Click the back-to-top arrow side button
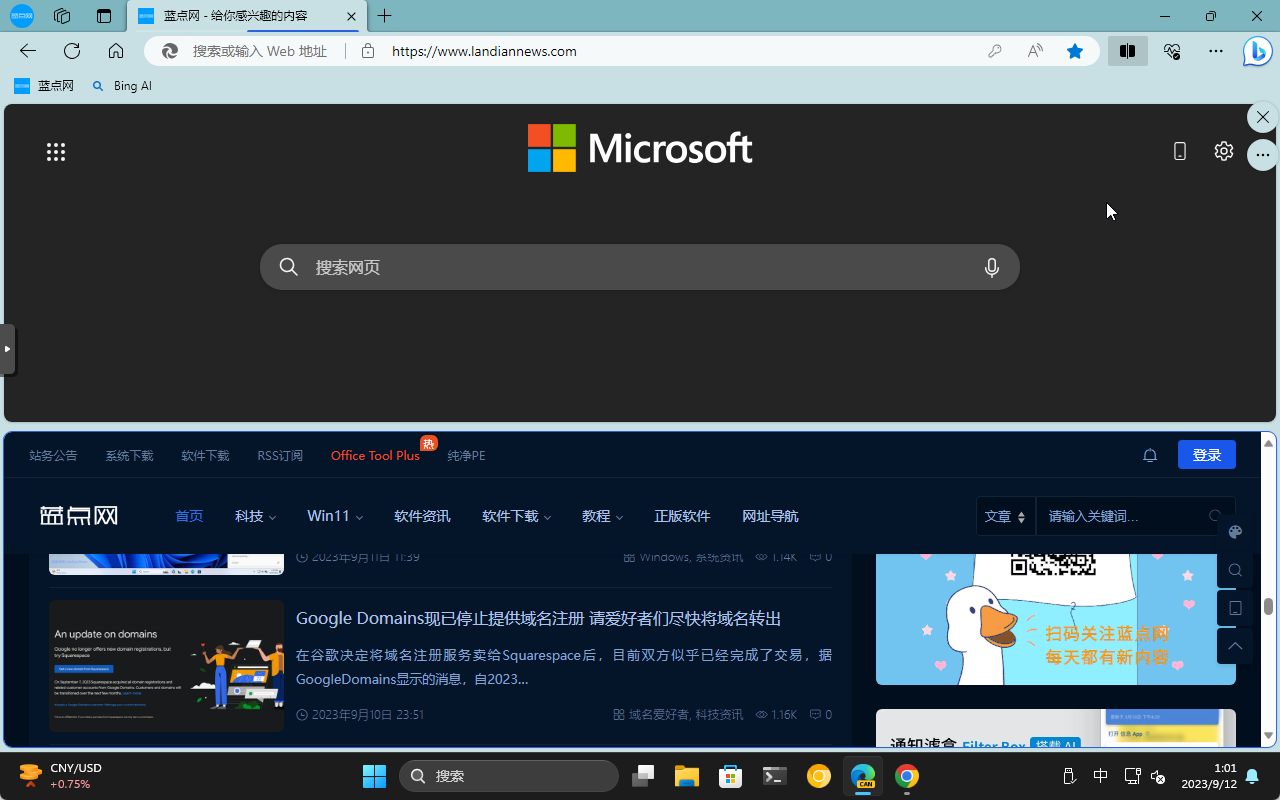 pos(1235,646)
